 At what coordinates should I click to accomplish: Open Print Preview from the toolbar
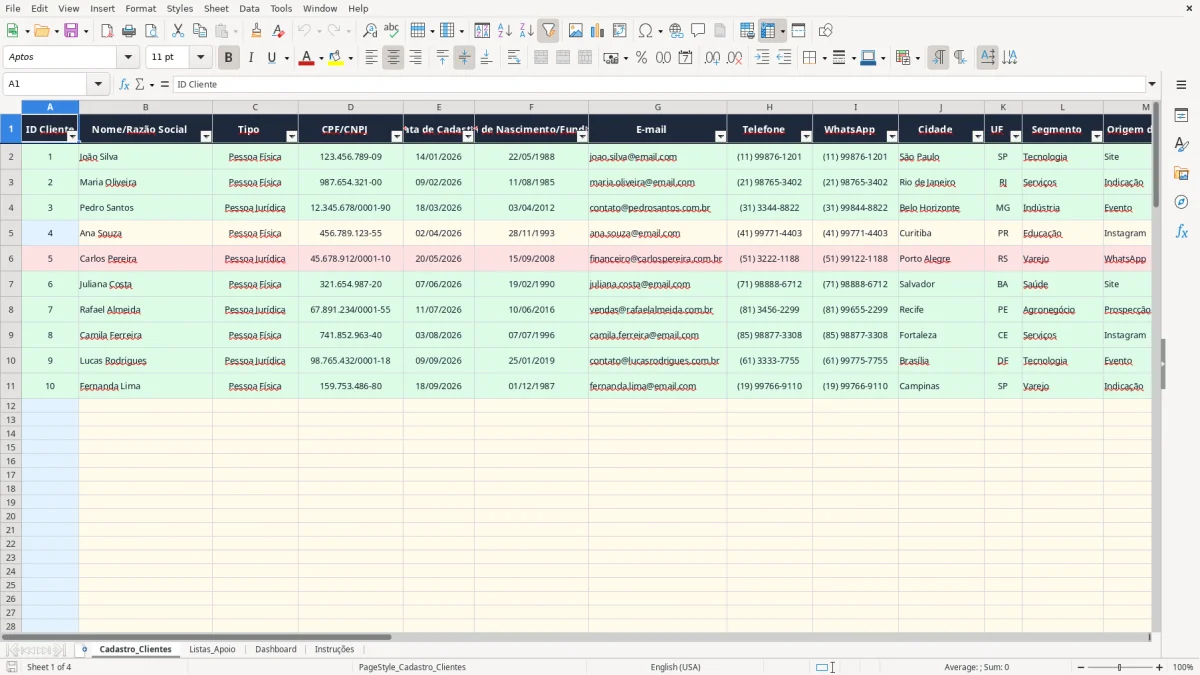coord(151,31)
